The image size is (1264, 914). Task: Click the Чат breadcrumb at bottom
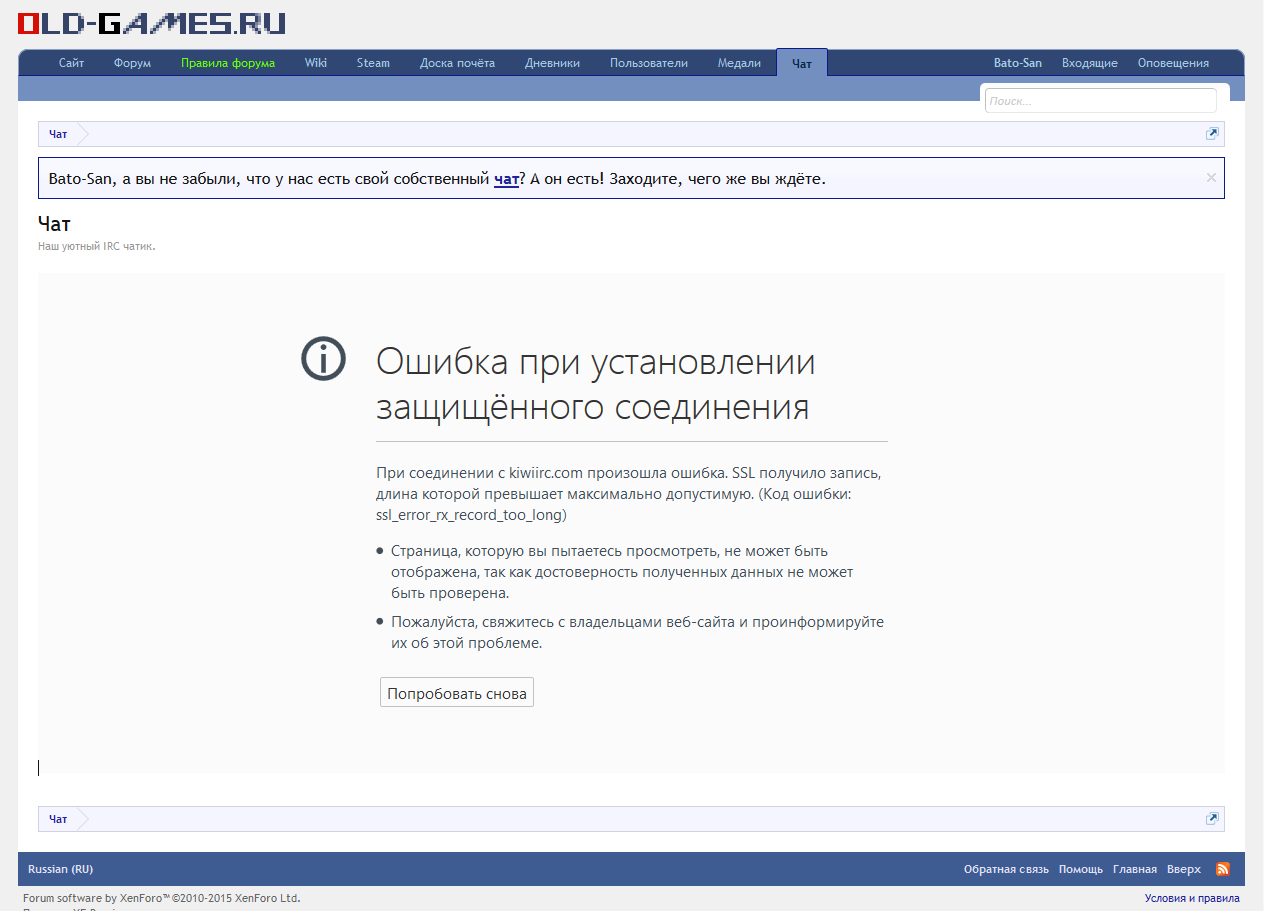58,819
